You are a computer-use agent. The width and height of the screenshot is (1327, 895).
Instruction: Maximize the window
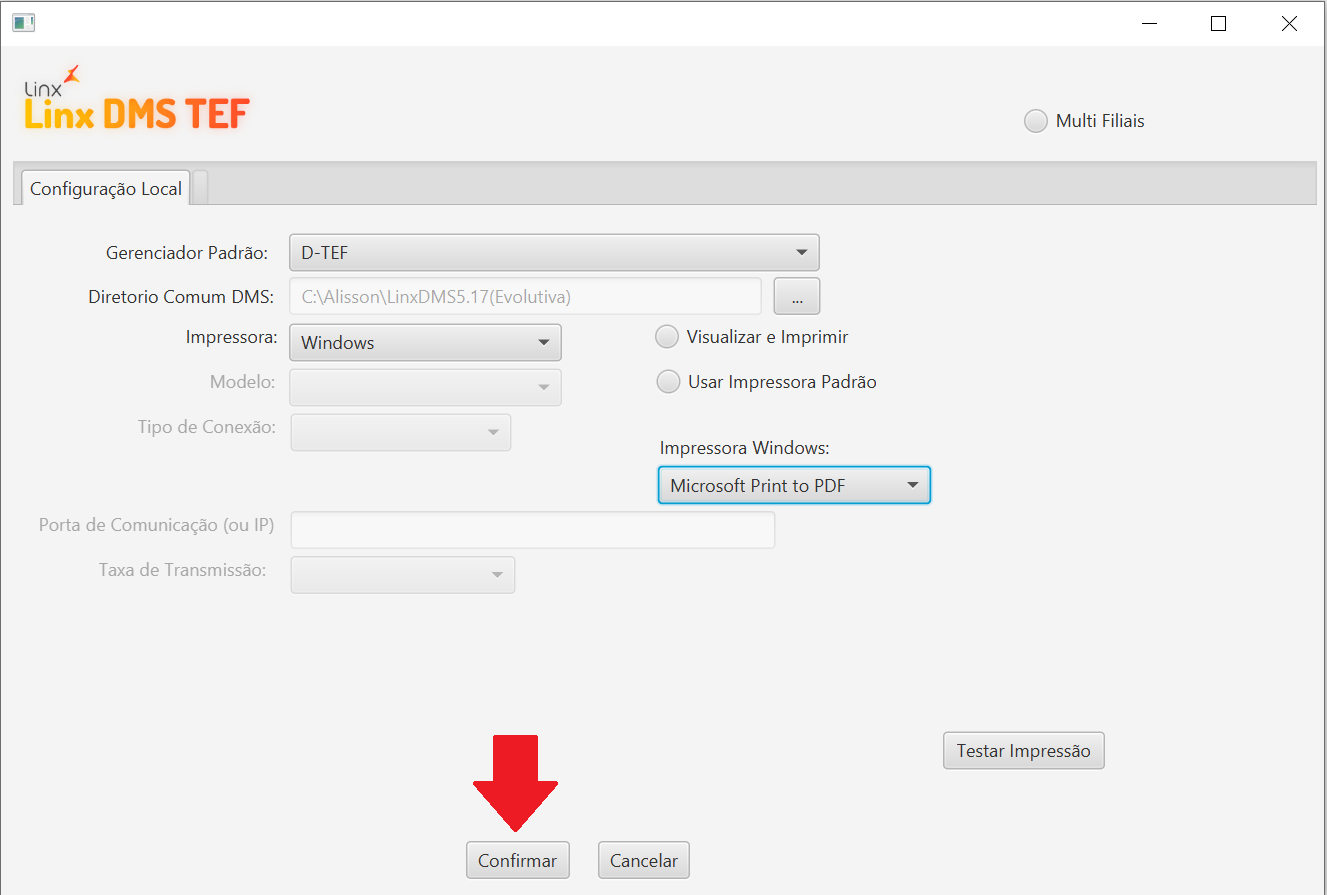(1218, 24)
